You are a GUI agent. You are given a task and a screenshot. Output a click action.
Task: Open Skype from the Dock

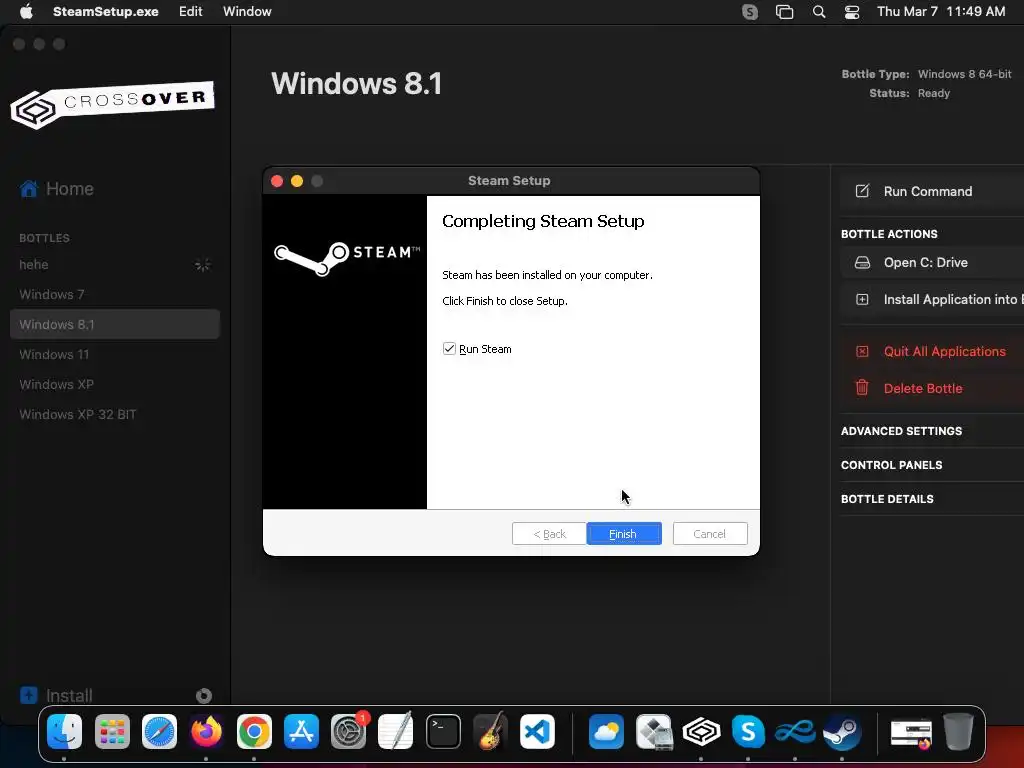click(x=748, y=731)
